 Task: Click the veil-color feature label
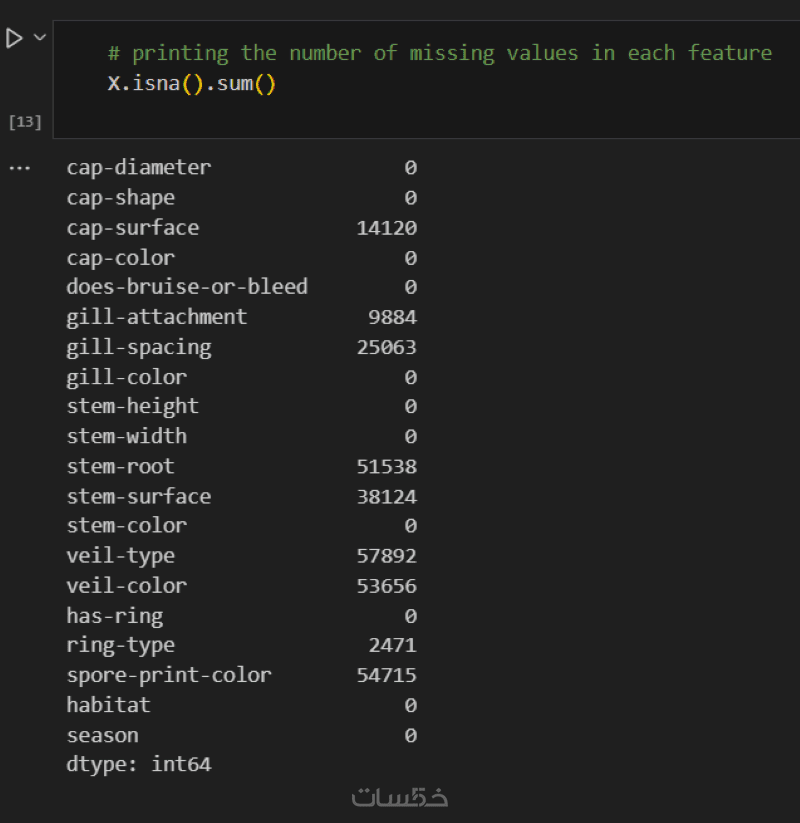tap(127, 585)
